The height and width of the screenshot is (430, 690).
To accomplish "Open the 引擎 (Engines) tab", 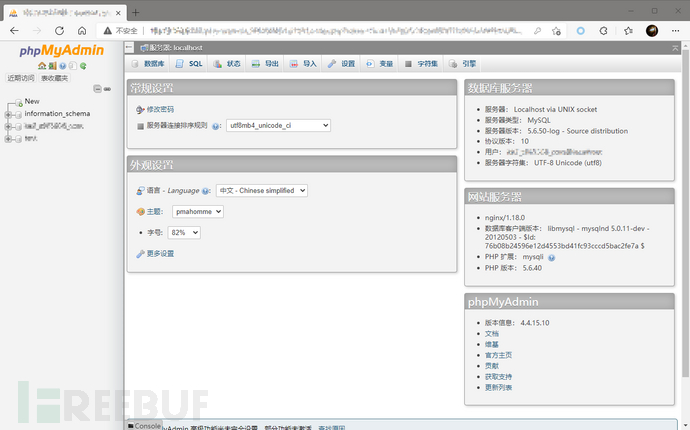I will click(x=462, y=64).
